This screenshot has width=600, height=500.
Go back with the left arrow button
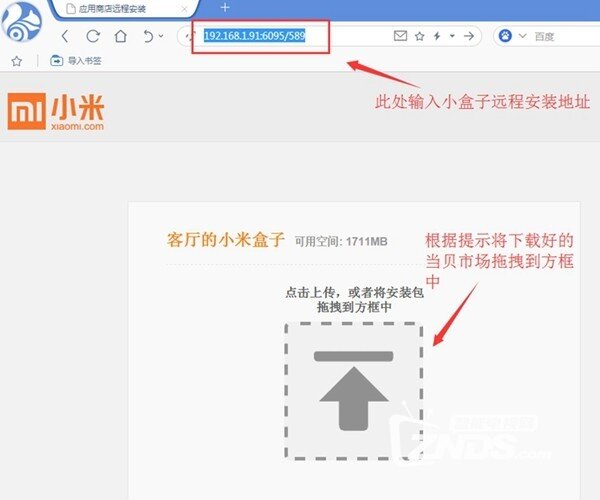pyautogui.click(x=65, y=36)
